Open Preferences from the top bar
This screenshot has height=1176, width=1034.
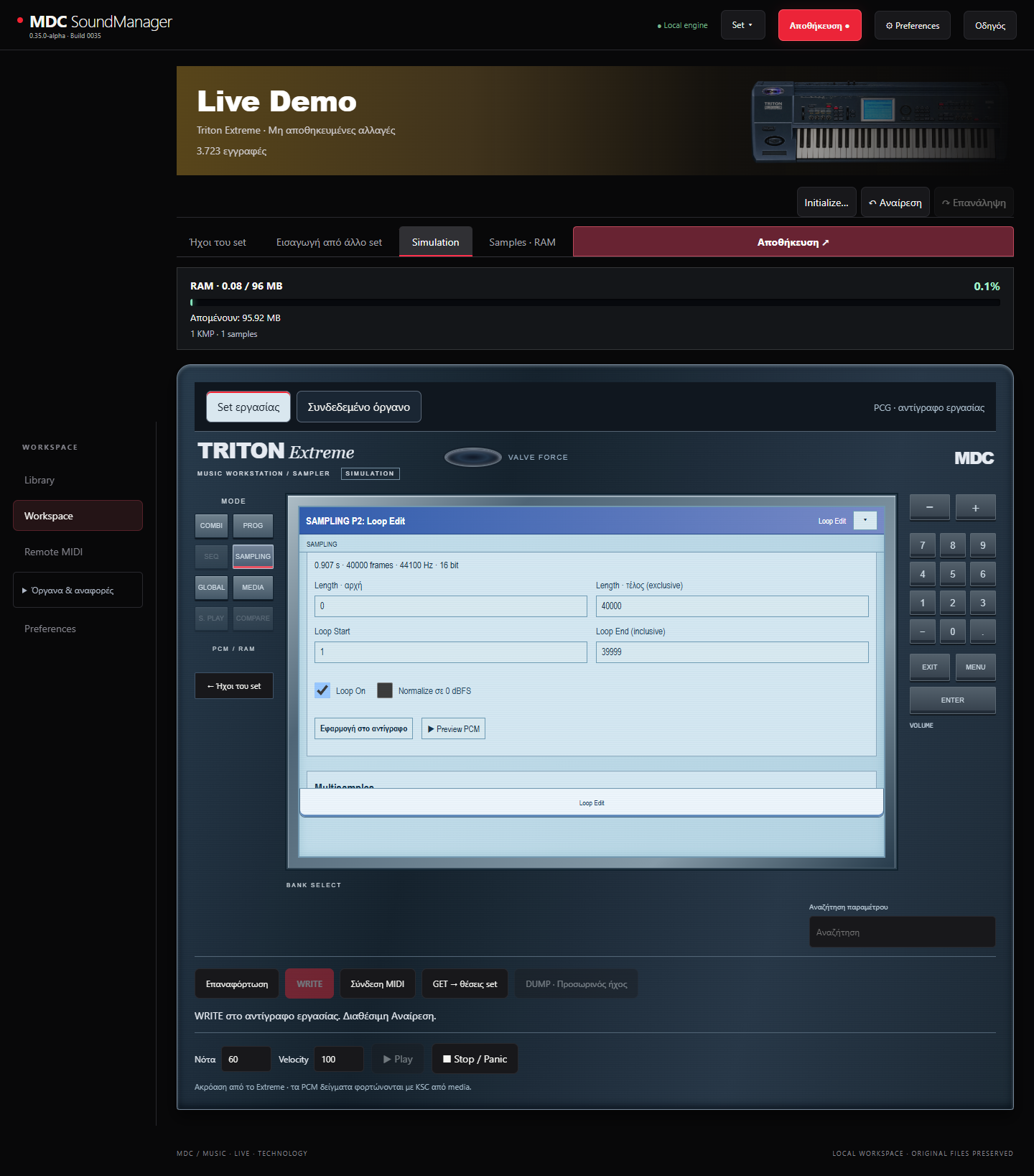(913, 25)
